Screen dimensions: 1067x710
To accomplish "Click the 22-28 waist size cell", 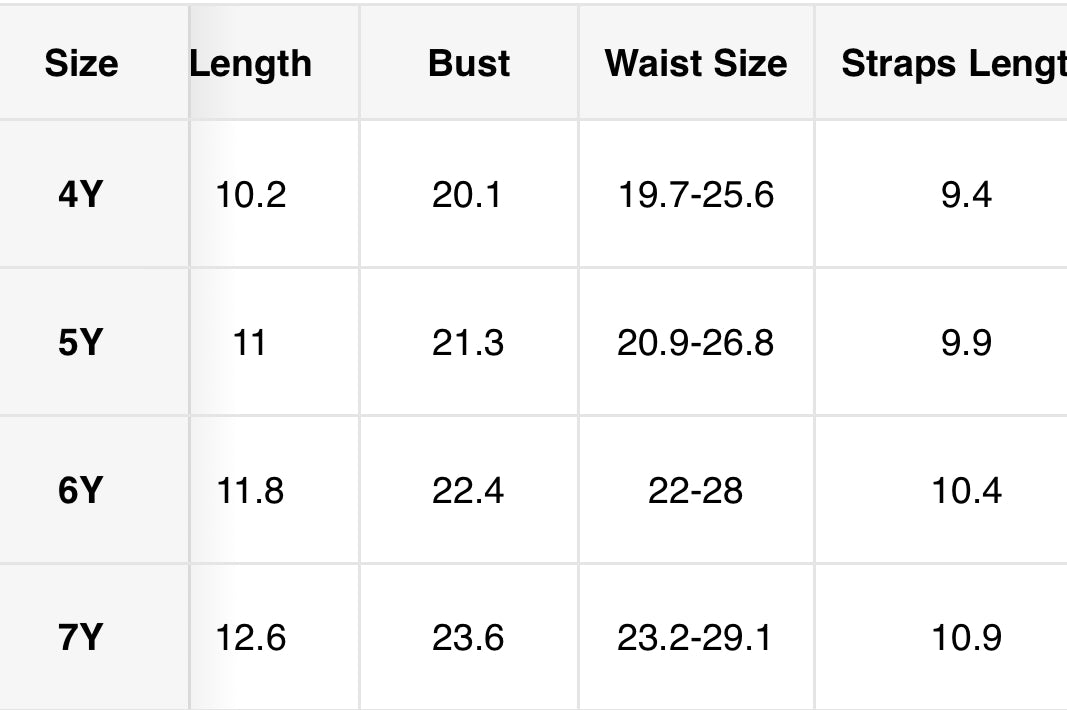I will [696, 490].
